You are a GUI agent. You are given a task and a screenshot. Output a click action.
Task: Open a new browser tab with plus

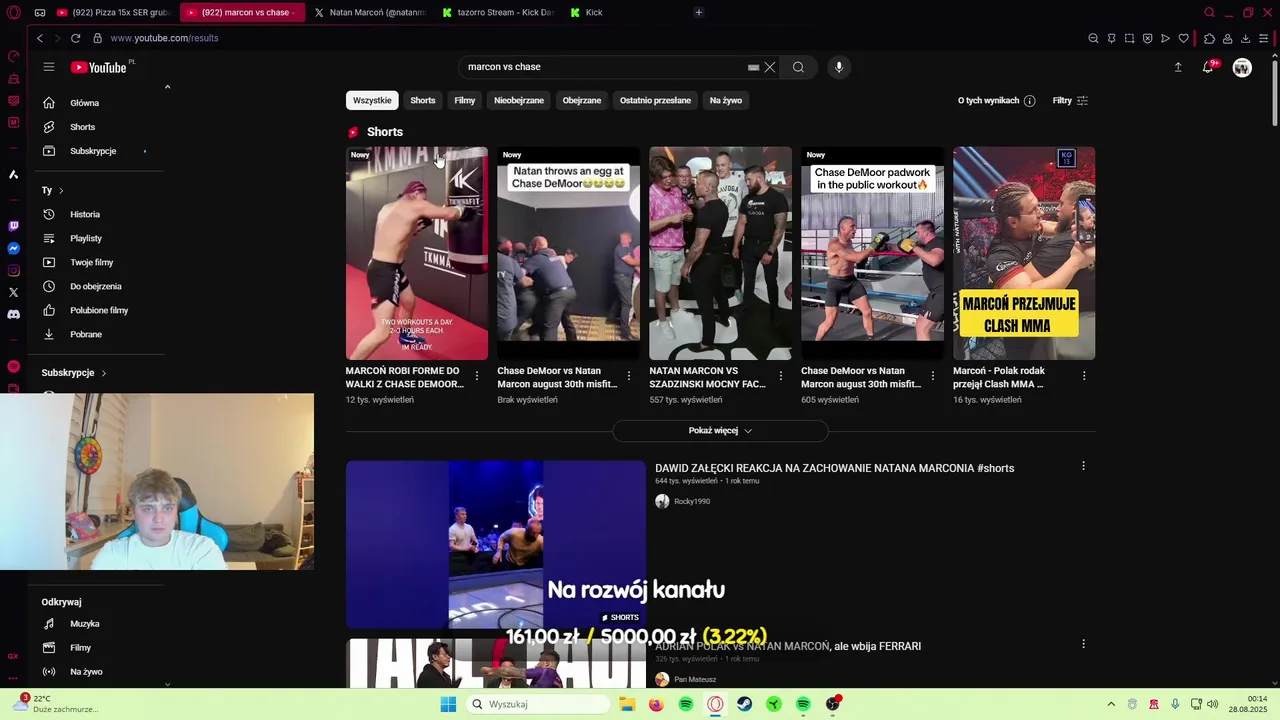pyautogui.click(x=699, y=12)
